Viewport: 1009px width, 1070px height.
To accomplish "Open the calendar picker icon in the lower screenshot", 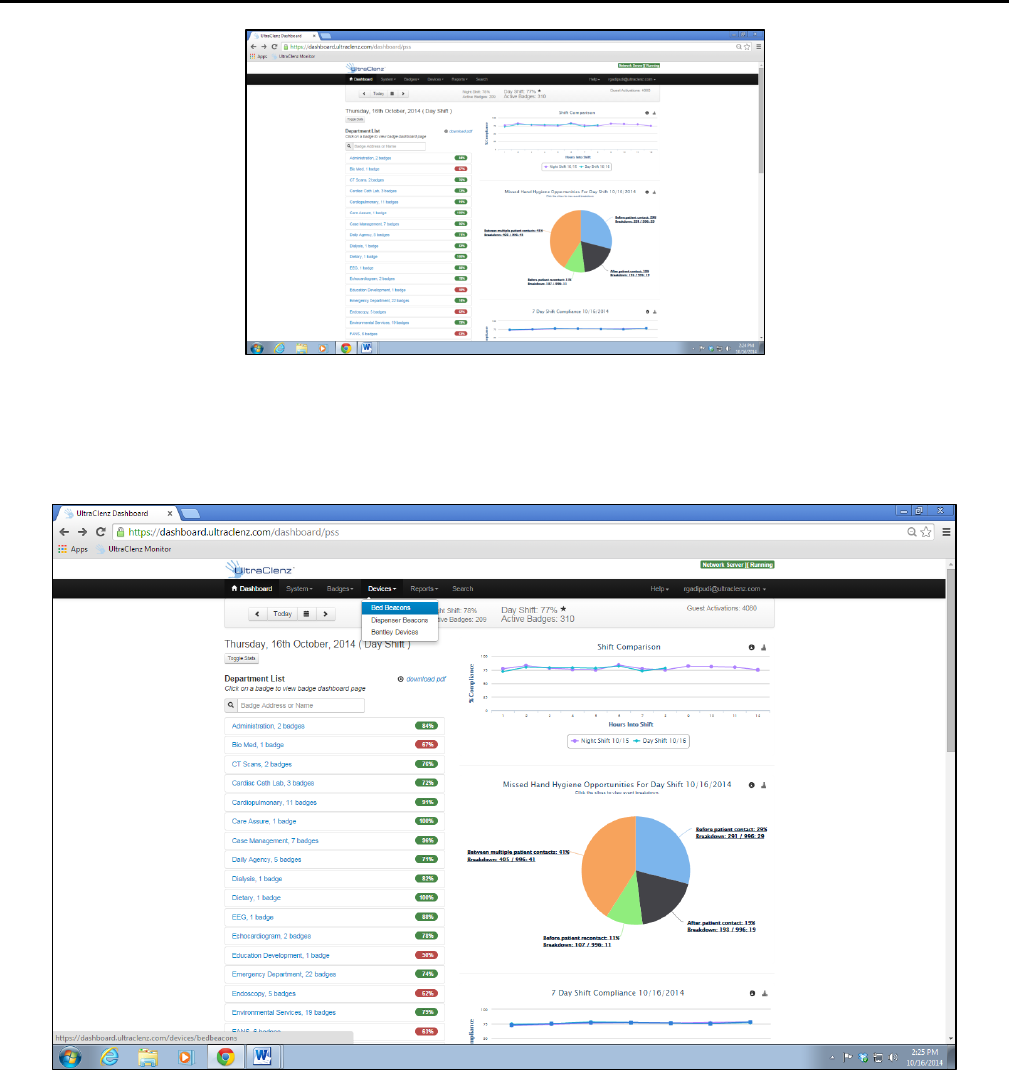I will 306,614.
